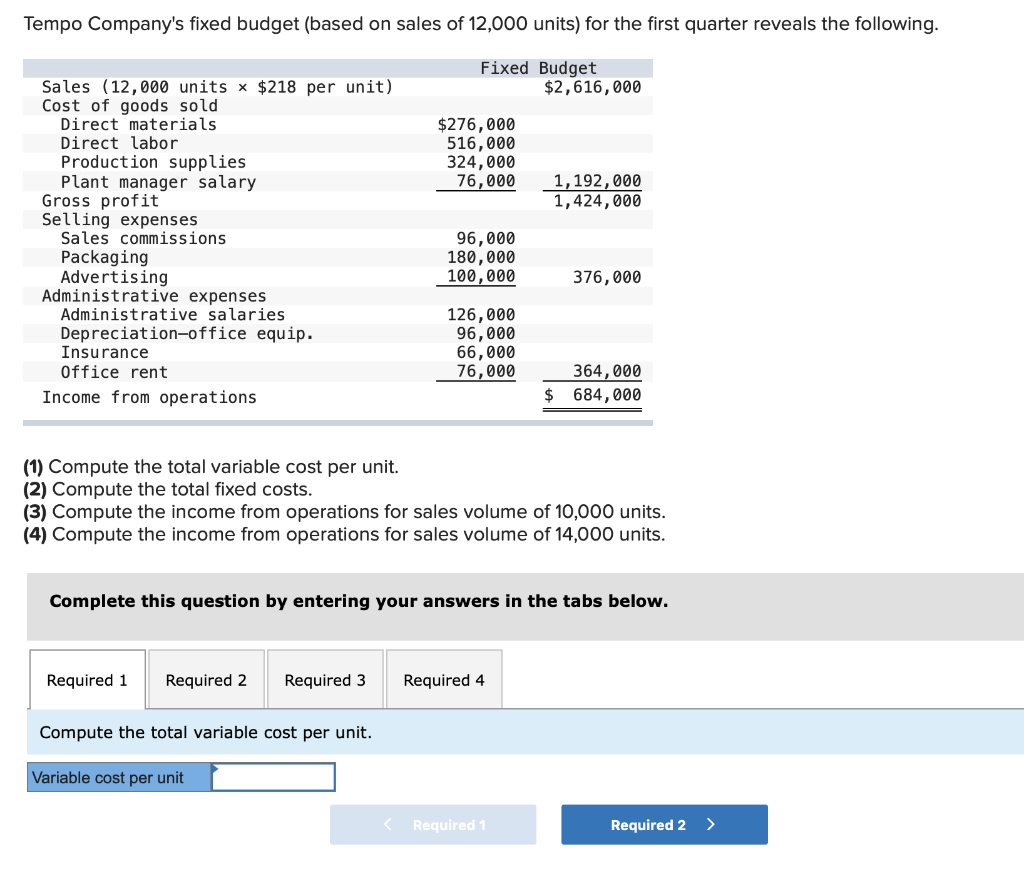Click the instruction text 'Compute the total variable cost per unit.' in blue bar

pyautogui.click(x=206, y=733)
